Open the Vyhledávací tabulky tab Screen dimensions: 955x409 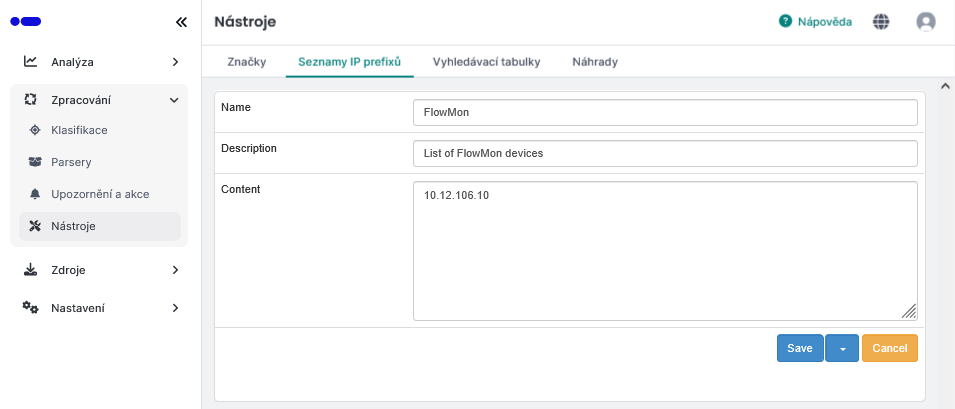click(x=487, y=62)
